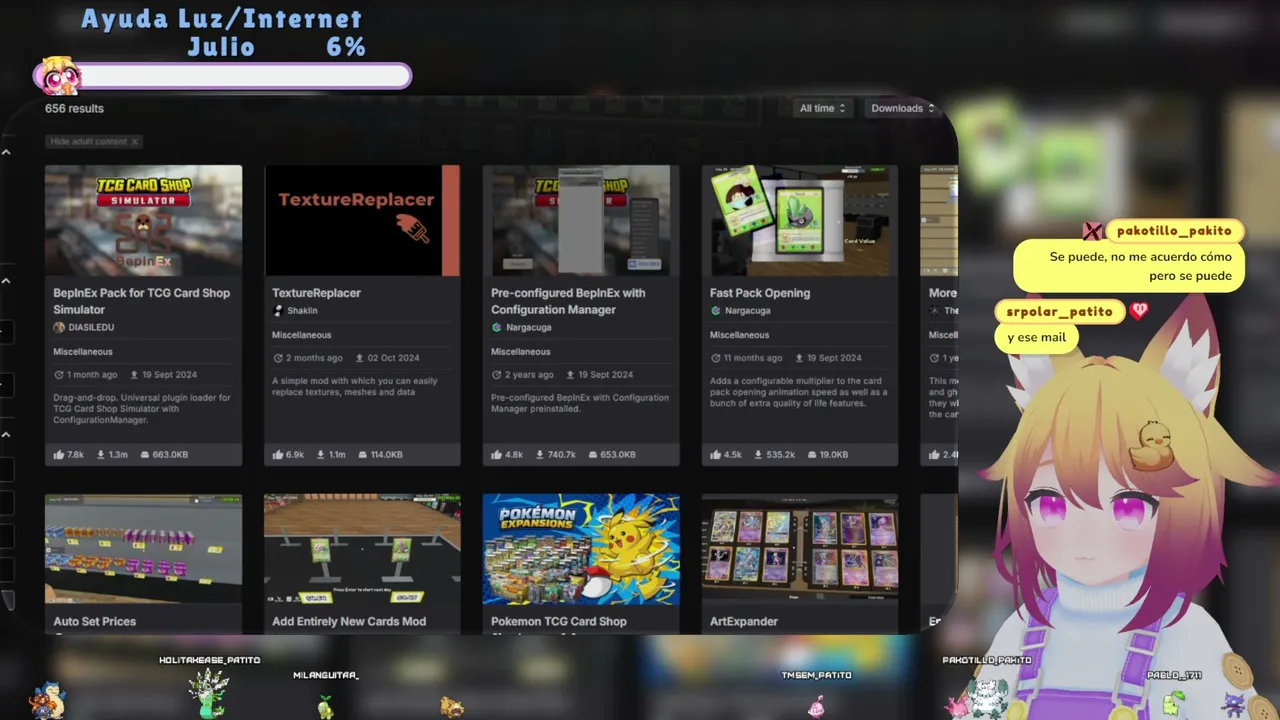This screenshot has height=720, width=1280.
Task: Click the endorsements thumbs-up icon on BepInEx Pack card
Action: tap(59, 455)
